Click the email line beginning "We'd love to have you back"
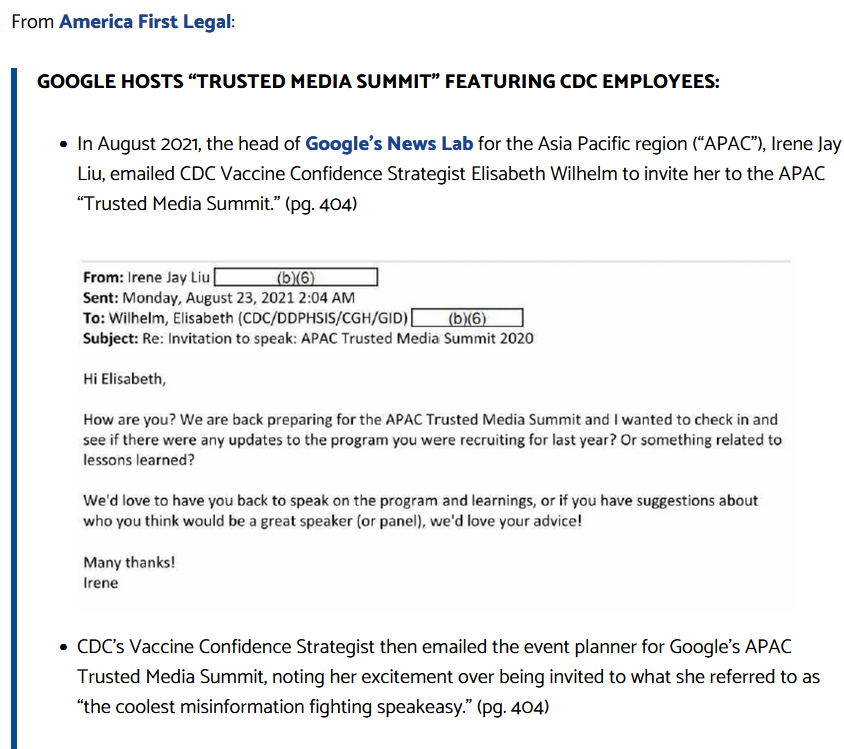Viewport: 844px width, 749px height. pyautogui.click(x=420, y=501)
